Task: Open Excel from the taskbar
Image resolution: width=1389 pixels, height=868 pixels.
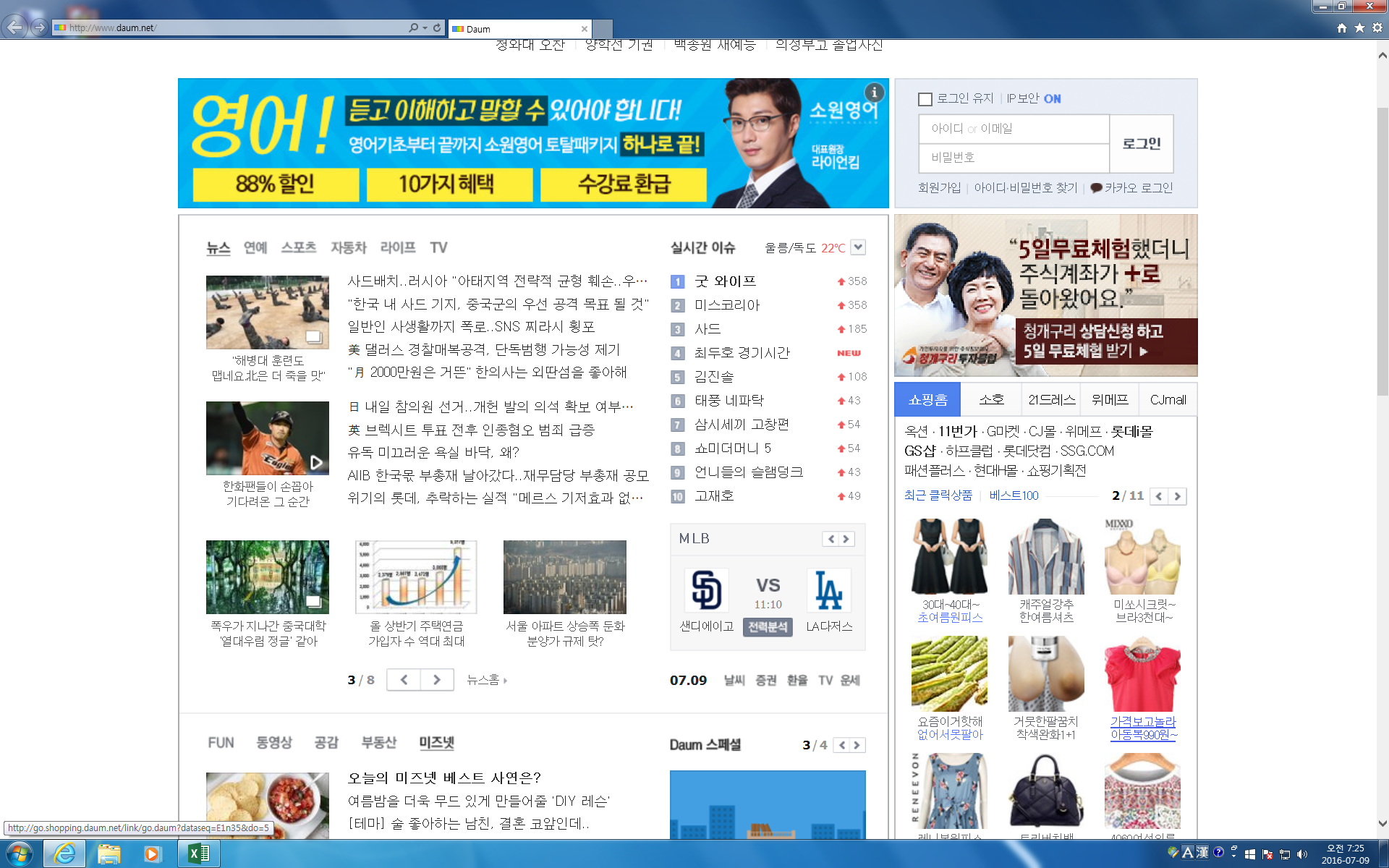Action: tap(199, 854)
